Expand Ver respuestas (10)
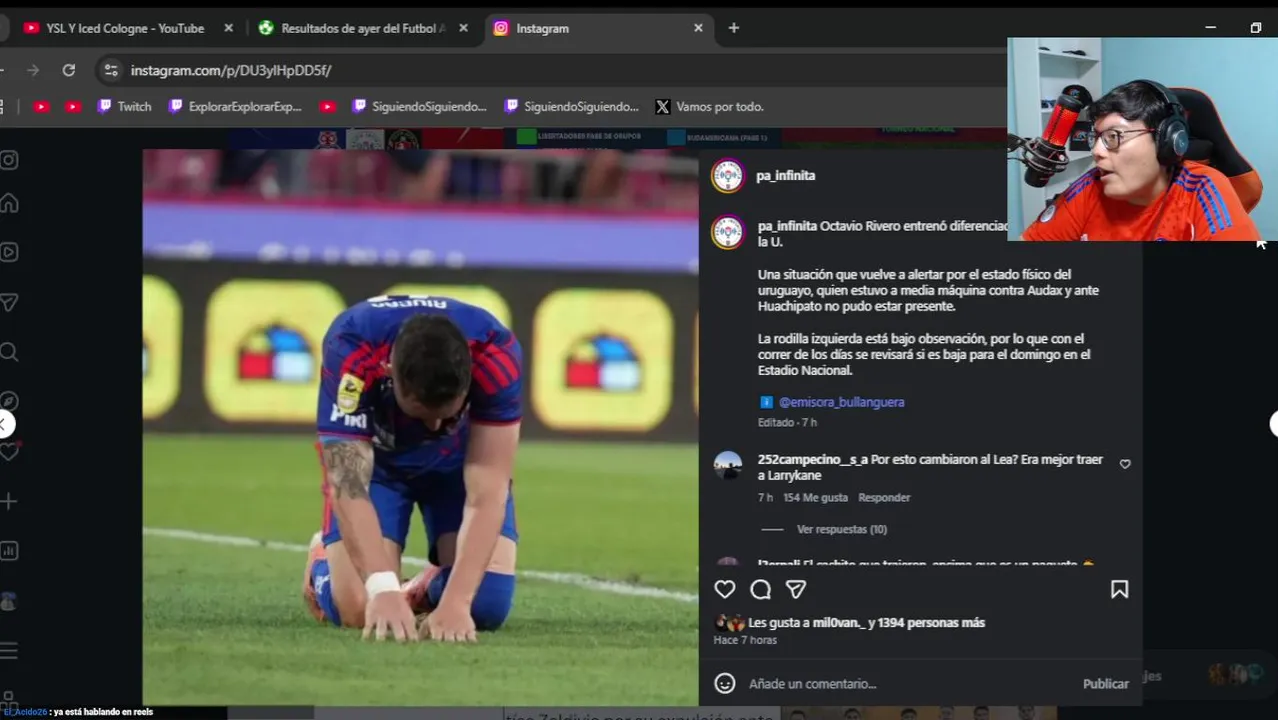 pyautogui.click(x=841, y=529)
